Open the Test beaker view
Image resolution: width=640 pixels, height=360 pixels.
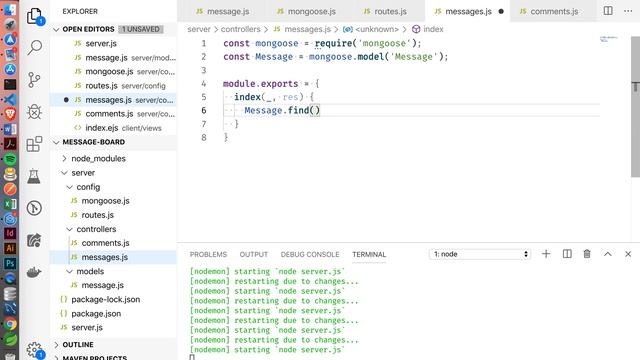pyautogui.click(x=34, y=176)
